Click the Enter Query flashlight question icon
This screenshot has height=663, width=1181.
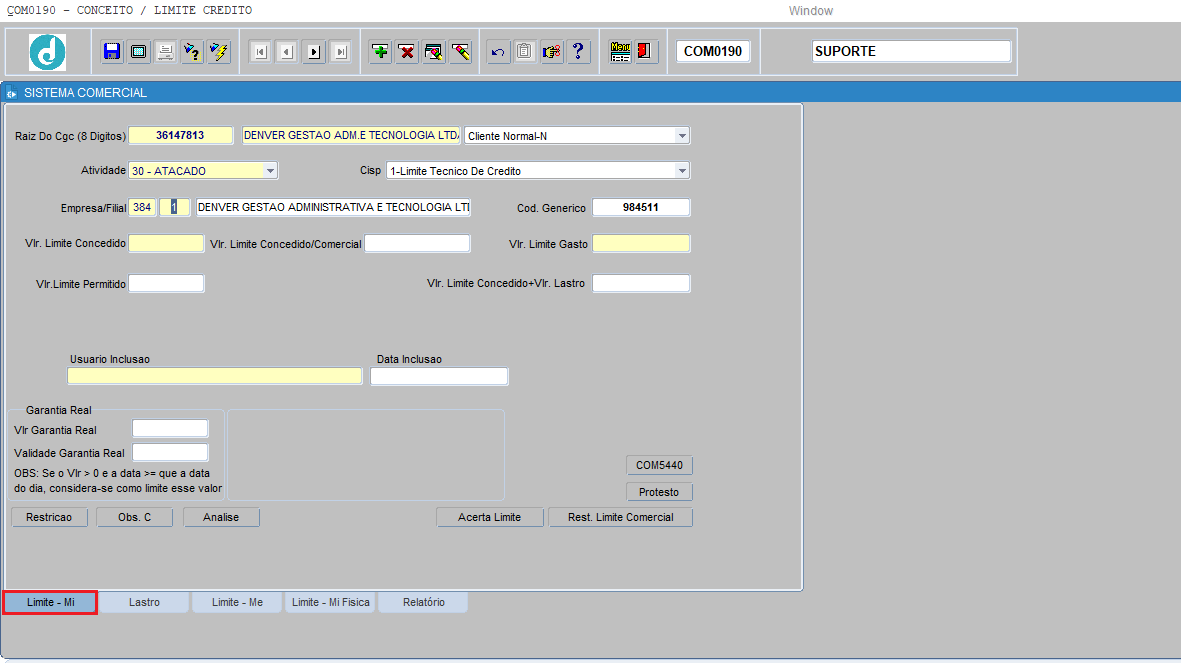(x=192, y=51)
